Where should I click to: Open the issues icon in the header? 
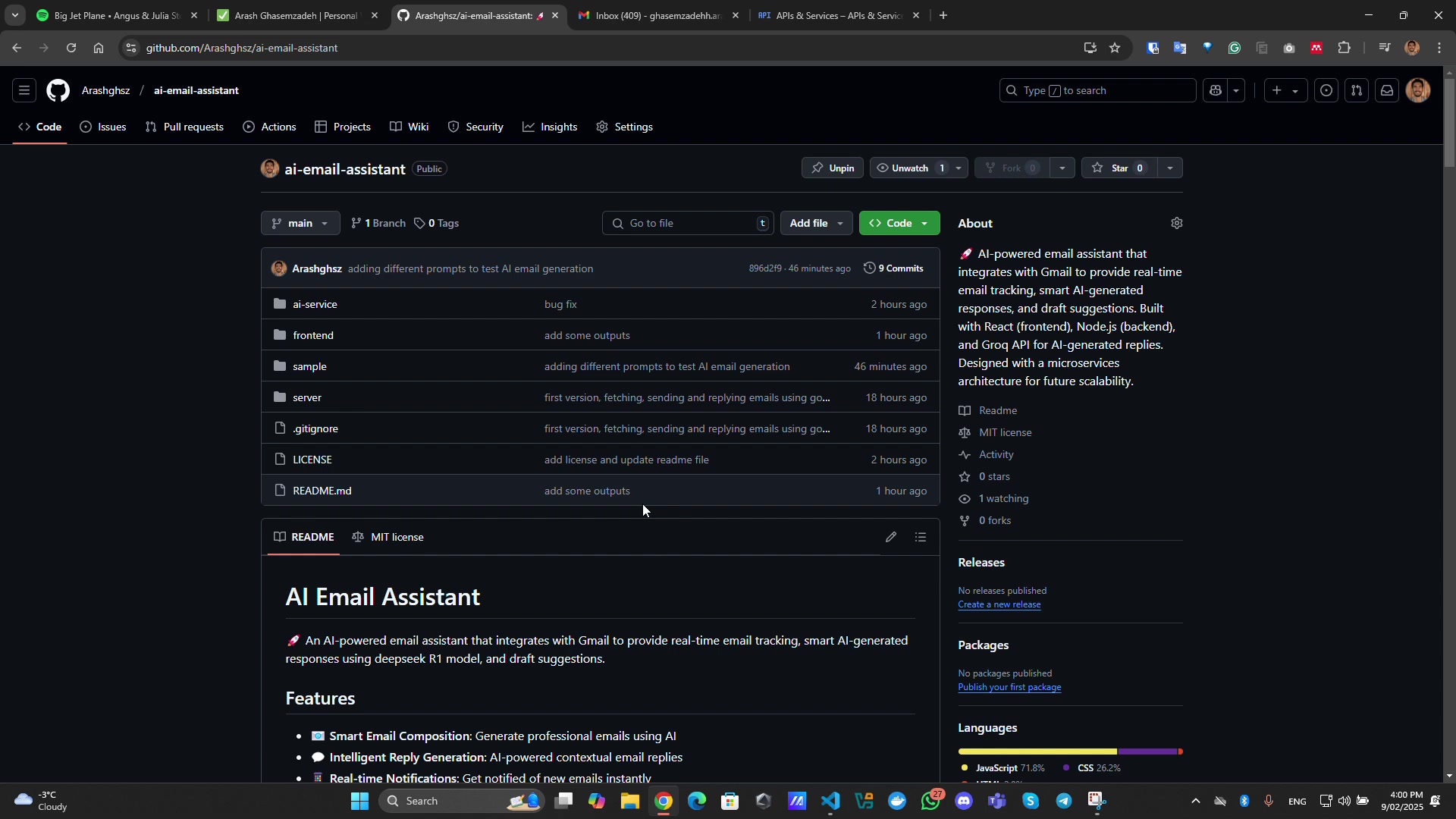coord(1326,90)
